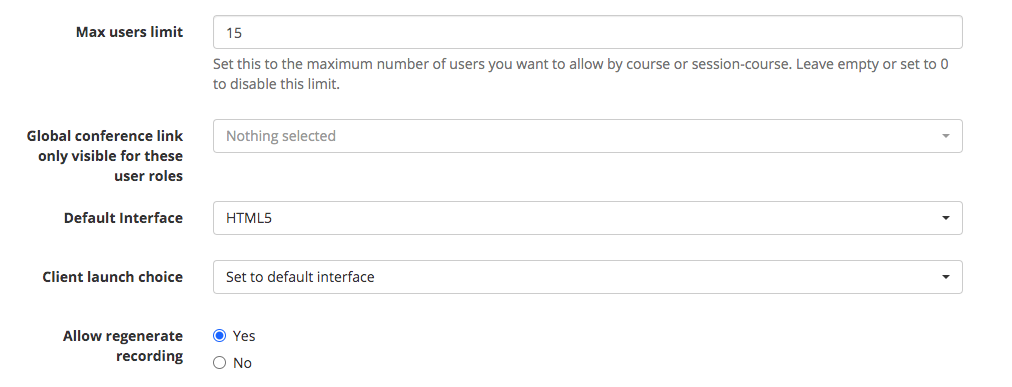Image resolution: width=1012 pixels, height=387 pixels.
Task: Click the Yes radio label text
Action: click(x=244, y=335)
